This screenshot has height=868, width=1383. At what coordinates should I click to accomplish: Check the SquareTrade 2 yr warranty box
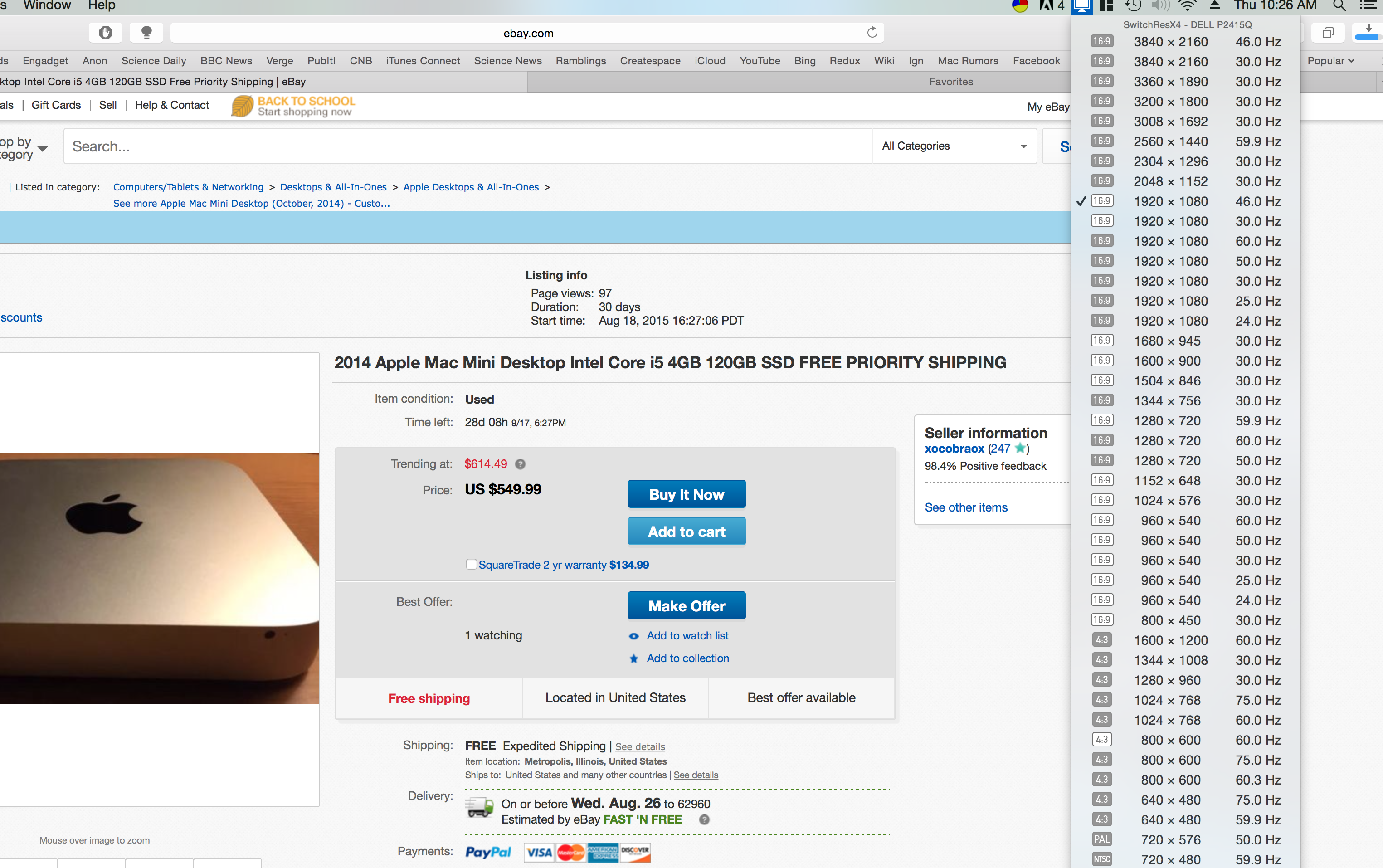tap(471, 564)
